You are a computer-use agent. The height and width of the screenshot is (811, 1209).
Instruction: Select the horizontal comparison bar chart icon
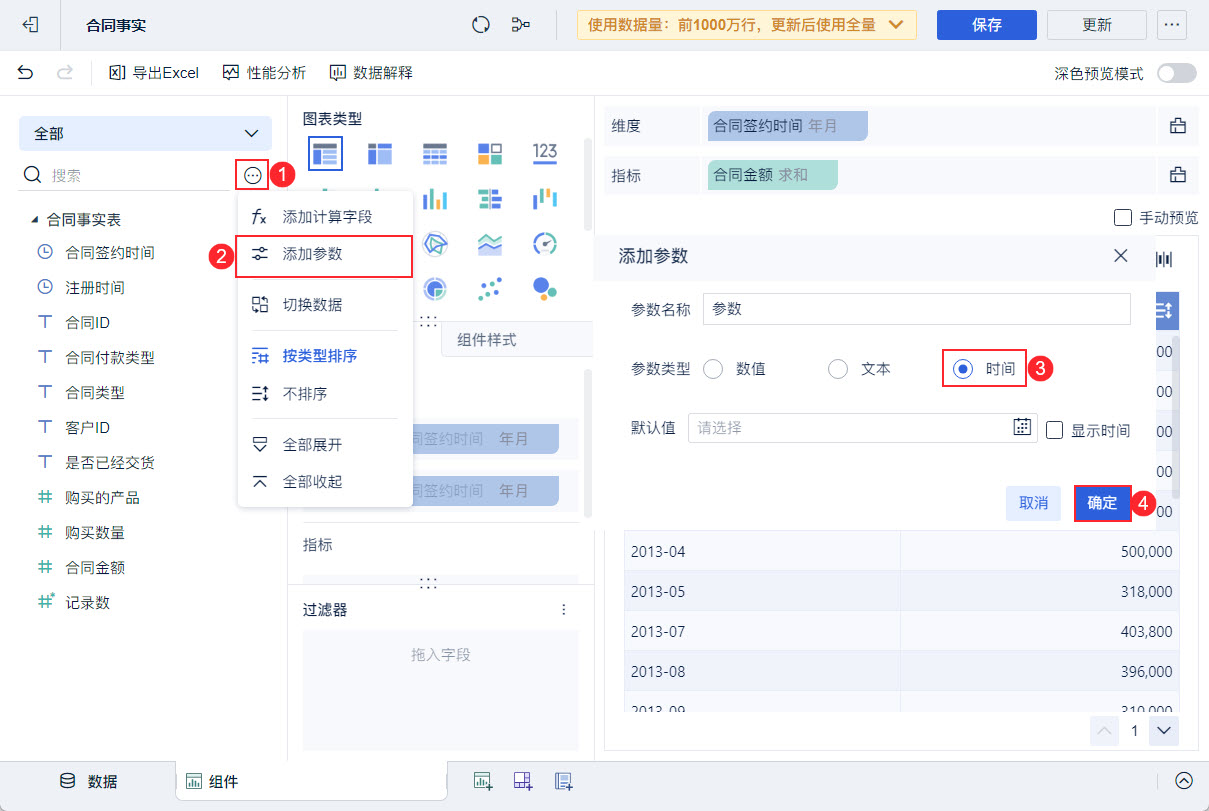(x=490, y=199)
